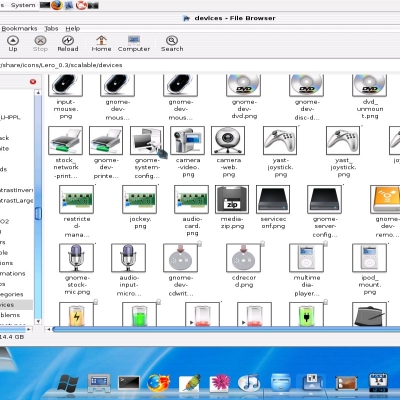
Task: Click the sidebar scroll-down arrow
Action: coord(38,321)
